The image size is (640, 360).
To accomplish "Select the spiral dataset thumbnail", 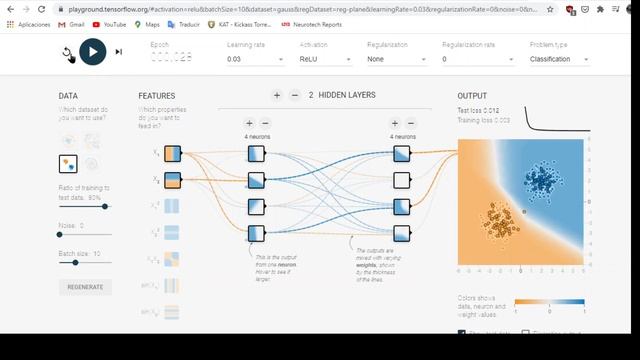I will click(92, 164).
